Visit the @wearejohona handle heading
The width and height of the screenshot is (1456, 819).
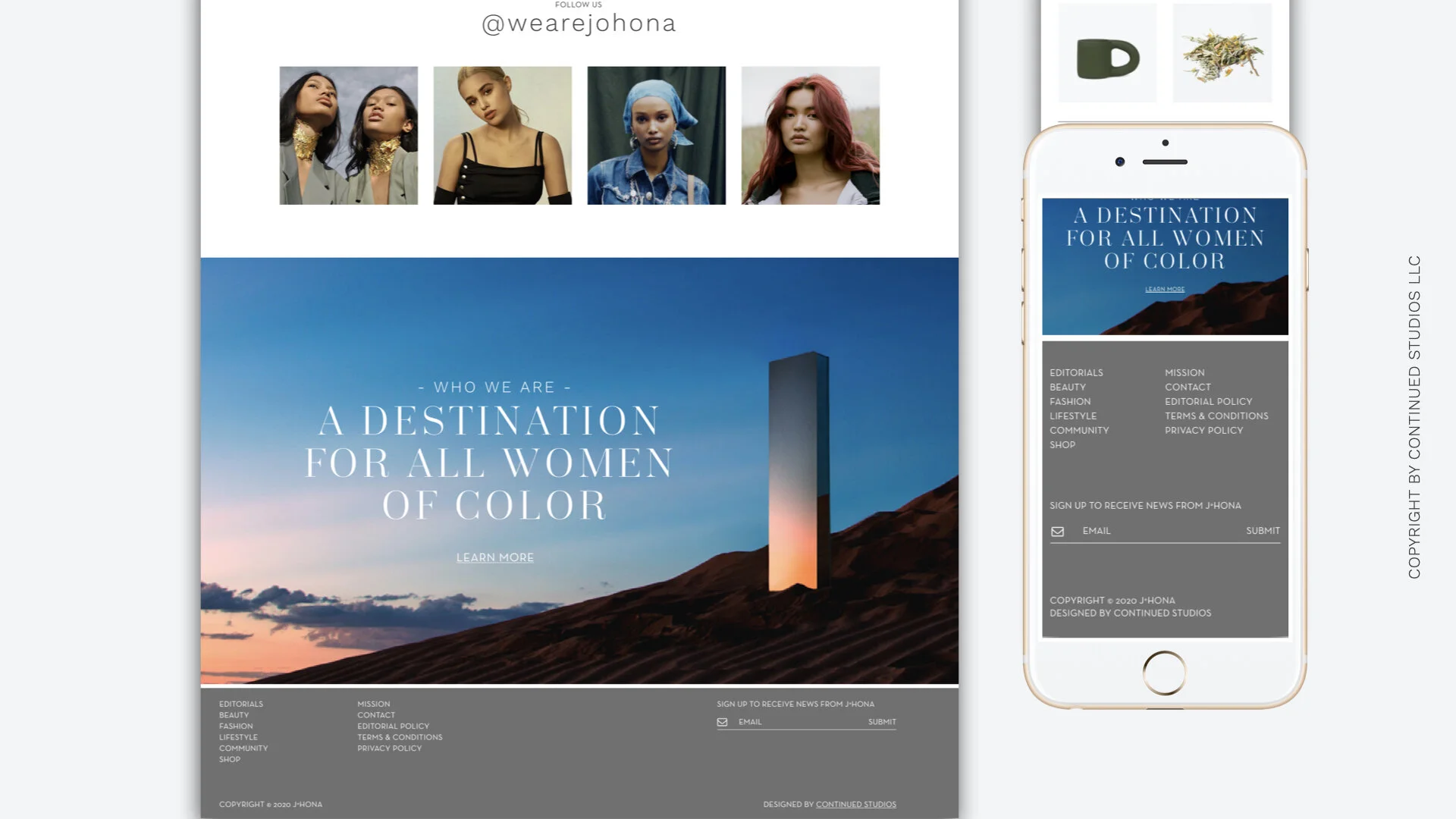coord(579,24)
